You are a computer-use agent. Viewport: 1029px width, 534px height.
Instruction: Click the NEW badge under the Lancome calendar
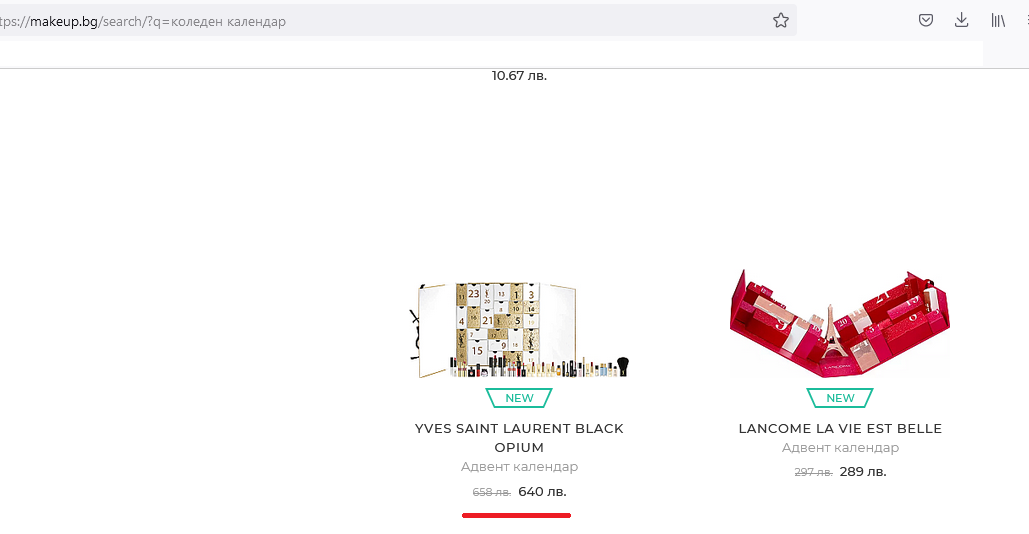(840, 398)
